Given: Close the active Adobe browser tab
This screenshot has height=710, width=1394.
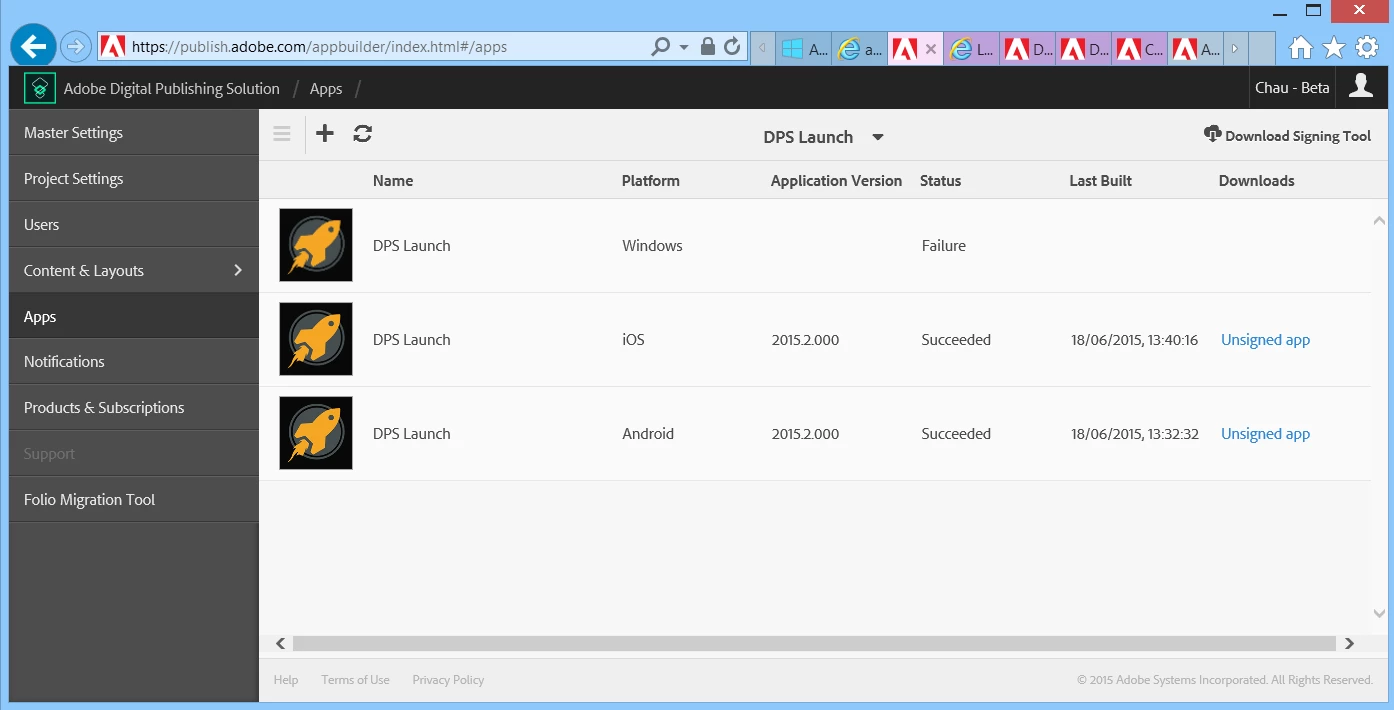Looking at the screenshot, I should pos(931,48).
